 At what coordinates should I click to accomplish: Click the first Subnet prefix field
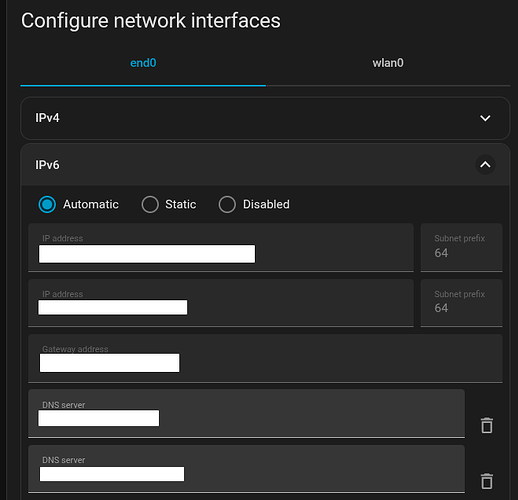click(x=461, y=247)
